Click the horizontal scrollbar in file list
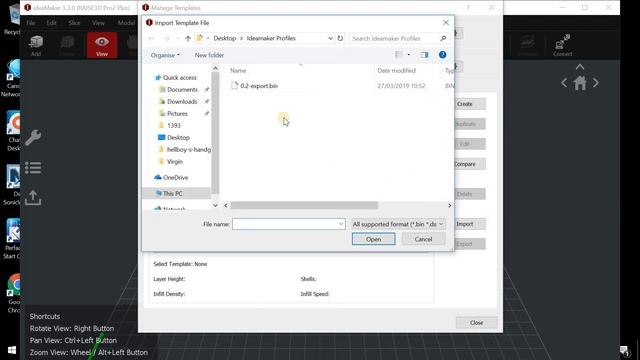The width and height of the screenshot is (640, 360). click(x=304, y=205)
